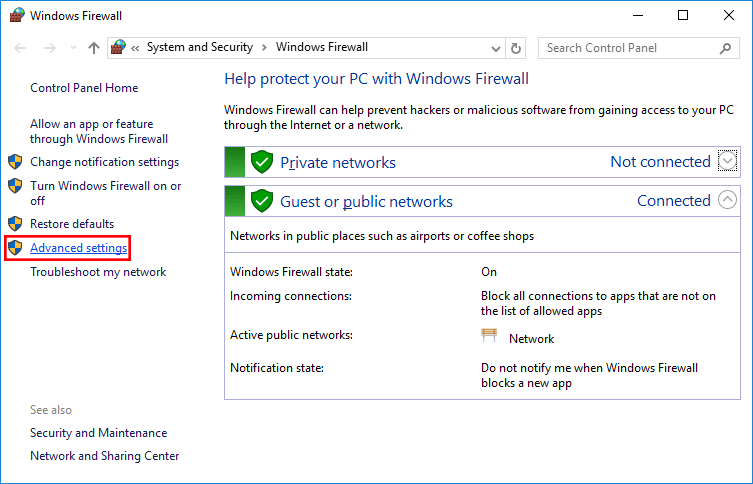
Task: Open Security and Maintenance
Action: click(98, 433)
